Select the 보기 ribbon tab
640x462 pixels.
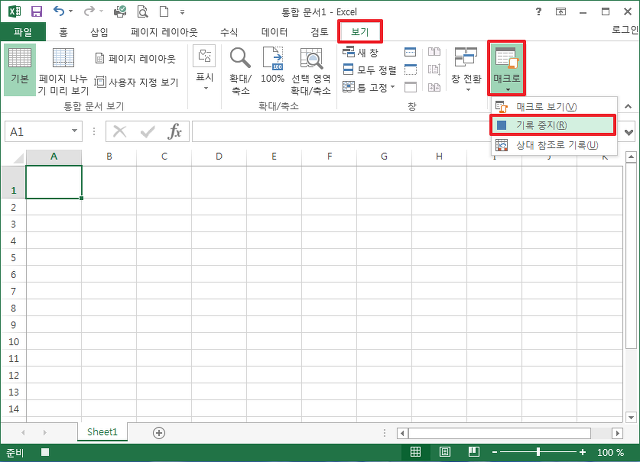pos(360,32)
